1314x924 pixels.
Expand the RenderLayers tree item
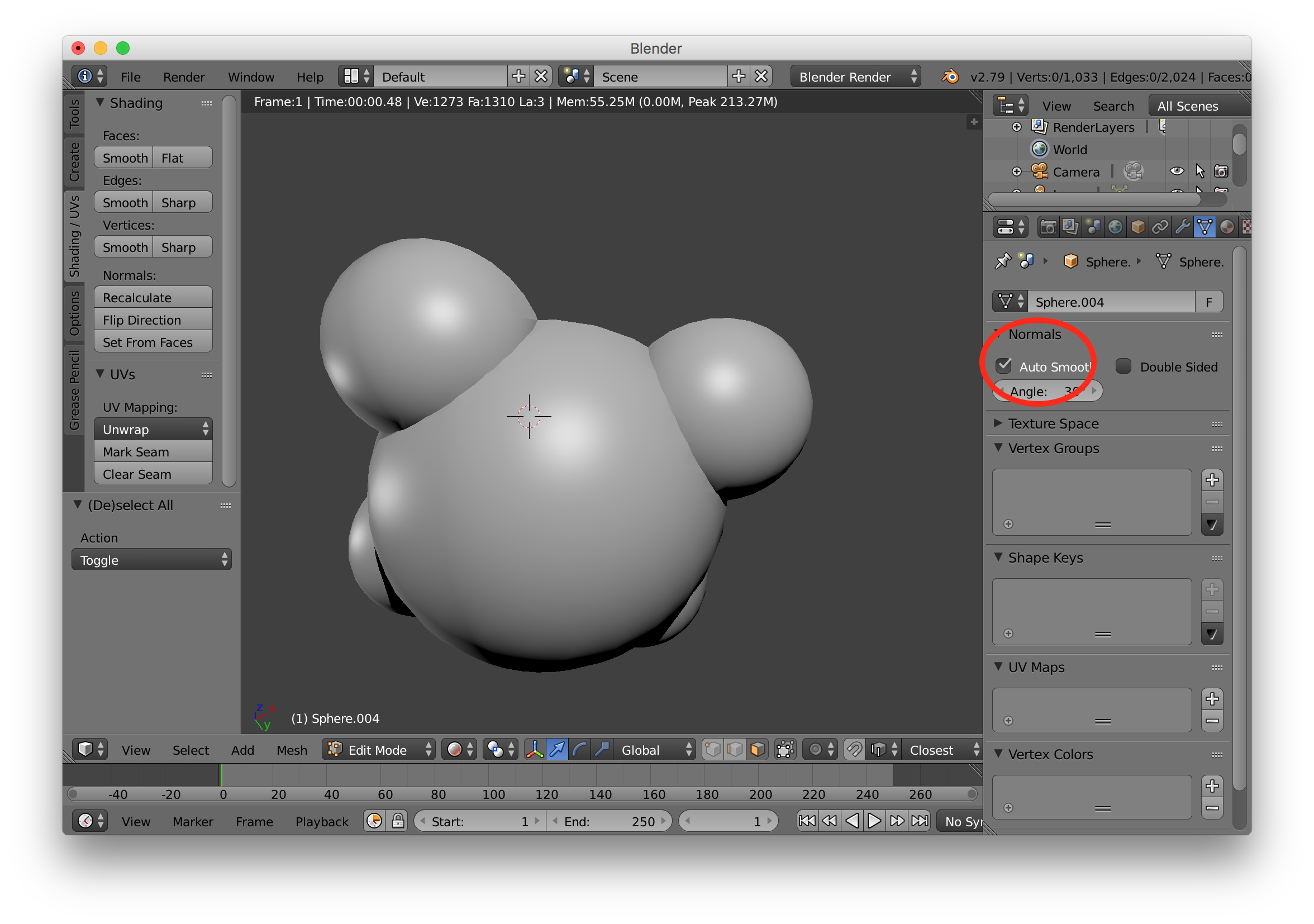1017,127
